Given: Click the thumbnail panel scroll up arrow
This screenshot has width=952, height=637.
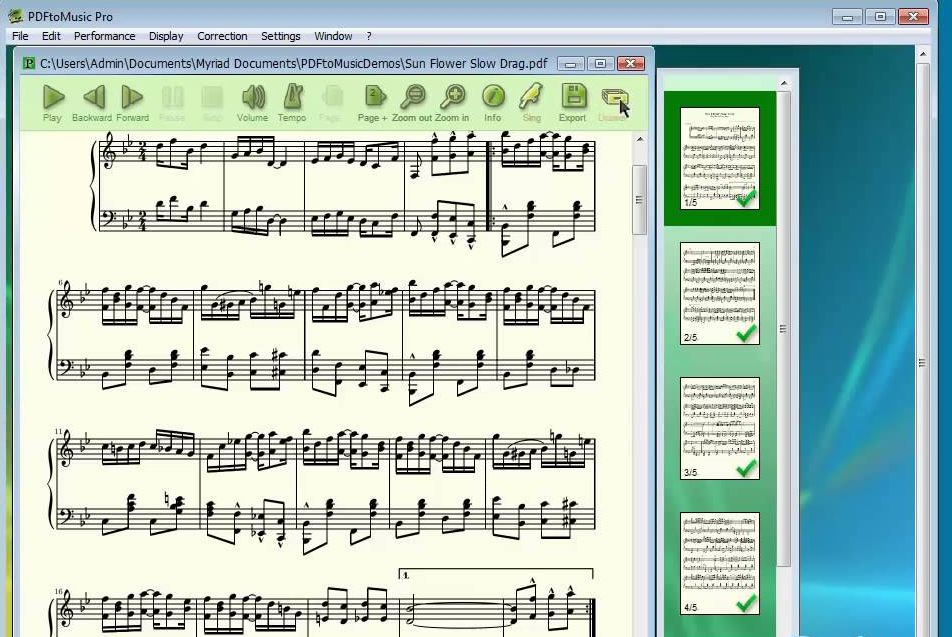Looking at the screenshot, I should click(x=784, y=83).
